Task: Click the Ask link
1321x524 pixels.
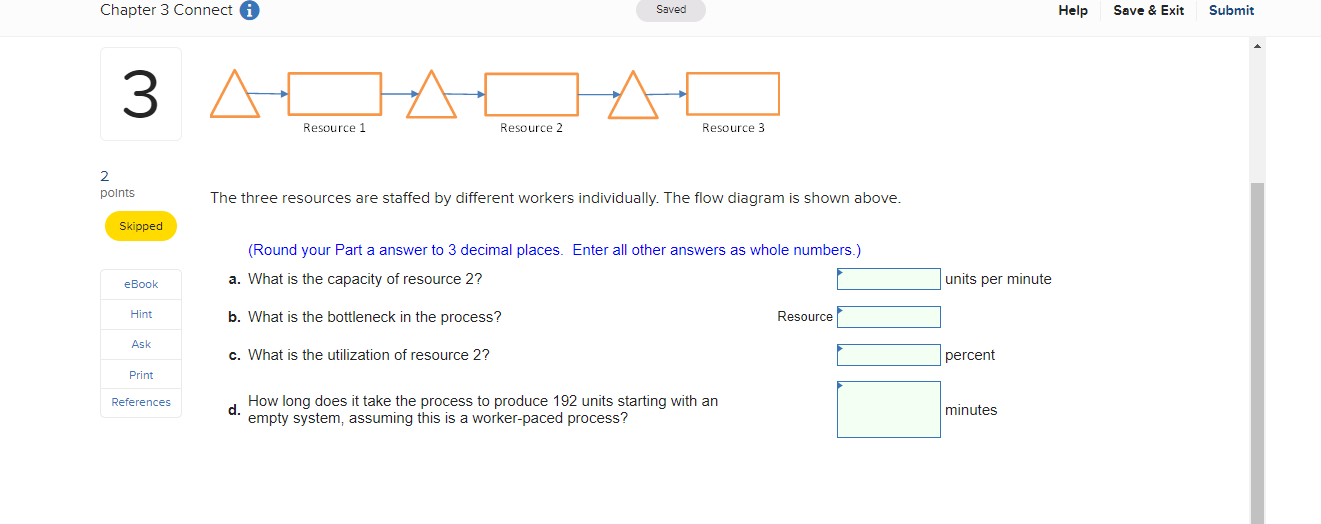Action: click(141, 344)
